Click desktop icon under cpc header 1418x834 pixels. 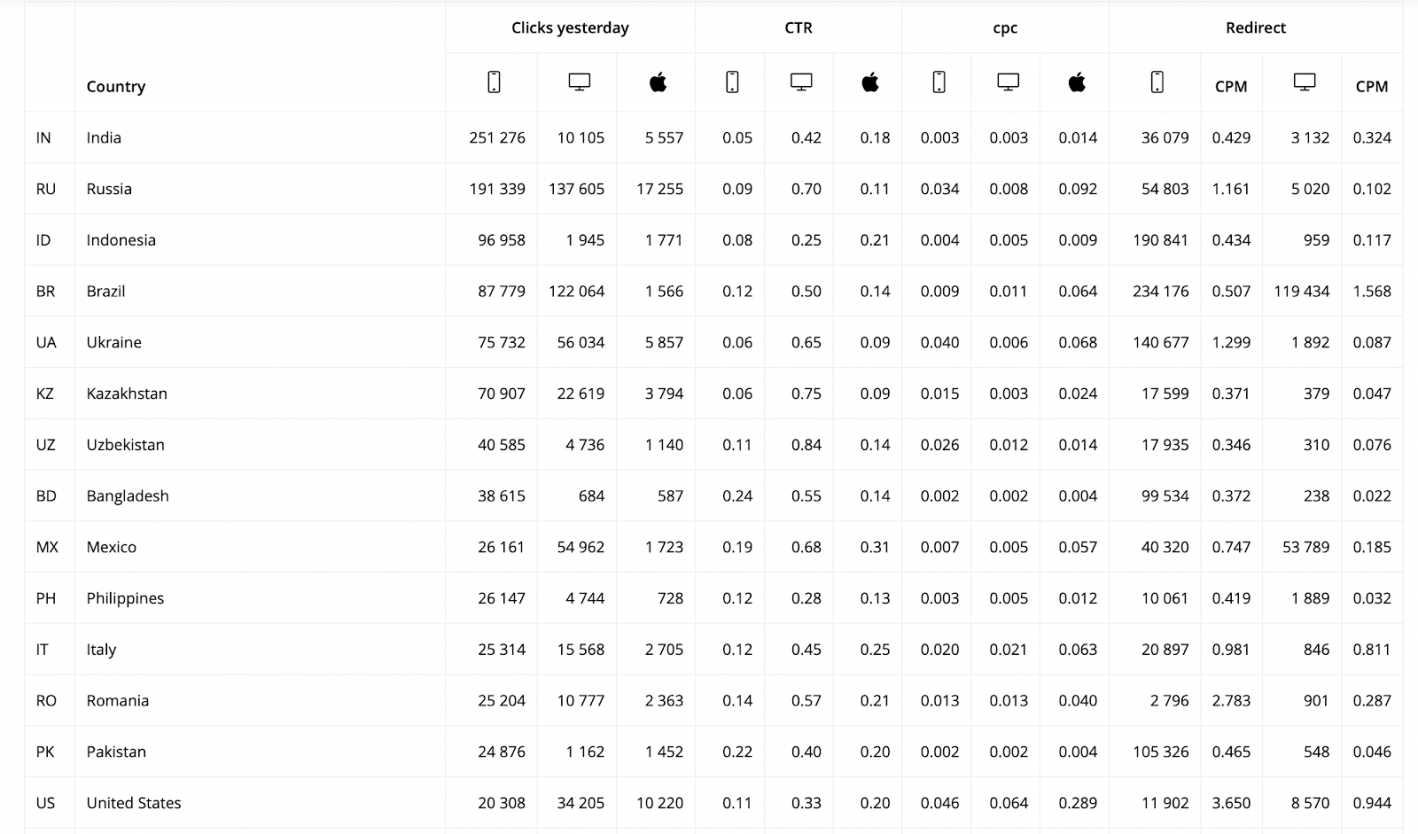pos(1008,83)
